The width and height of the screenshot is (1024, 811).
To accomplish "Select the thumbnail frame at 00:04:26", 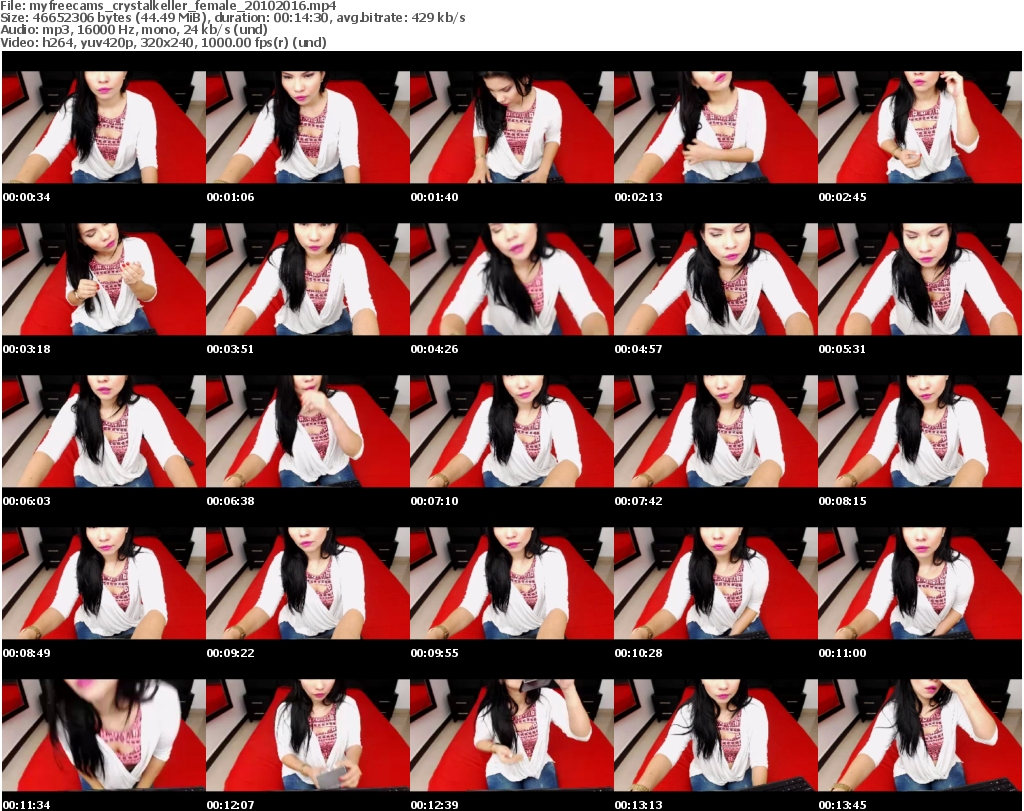I will pos(512,279).
